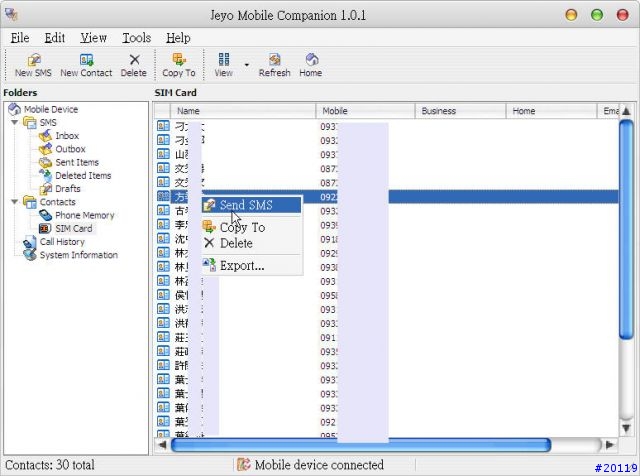Collapse the SMS folder tree arrow
640x476 pixels.
click(15, 122)
